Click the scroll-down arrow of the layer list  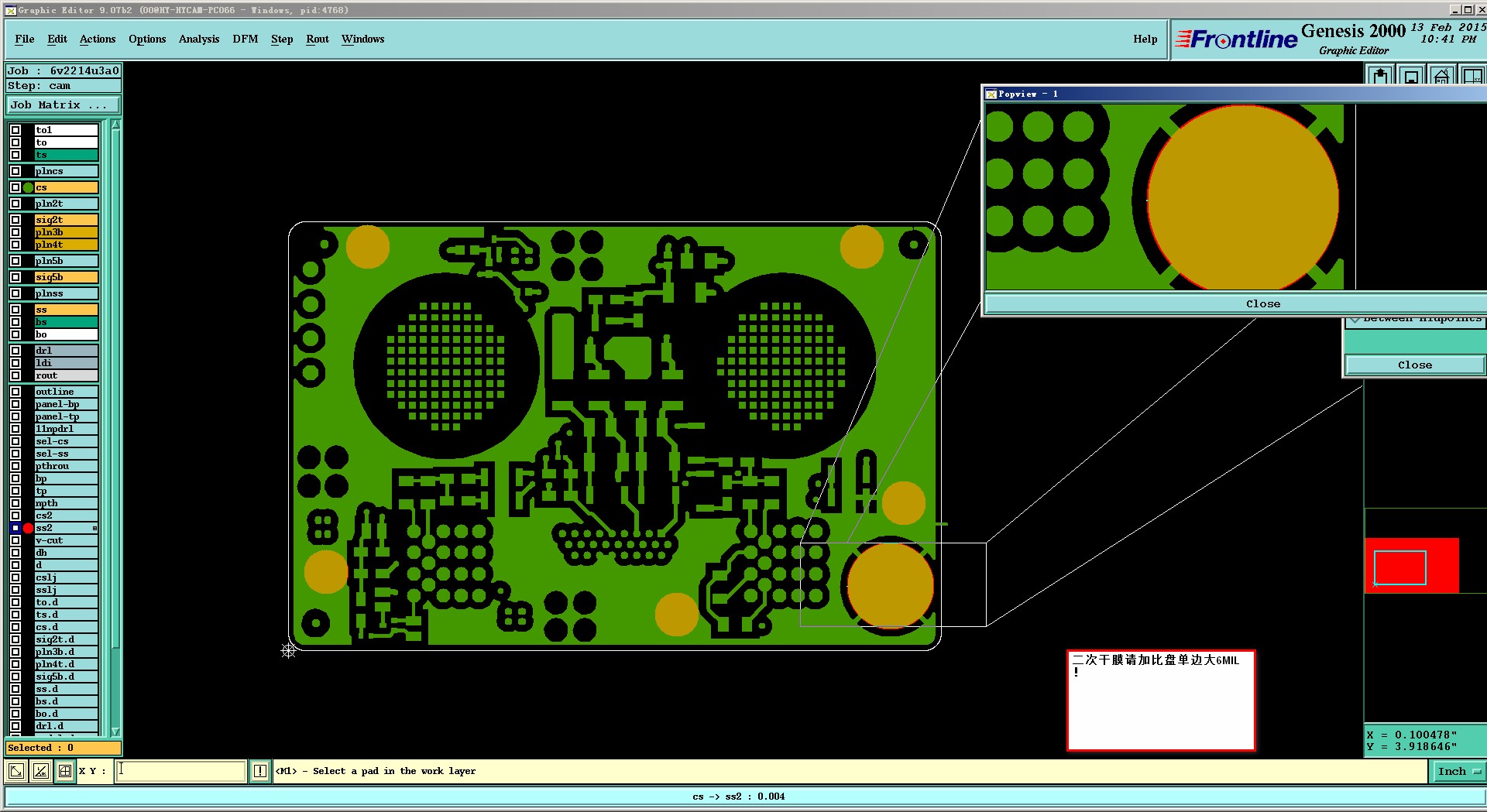(x=115, y=731)
